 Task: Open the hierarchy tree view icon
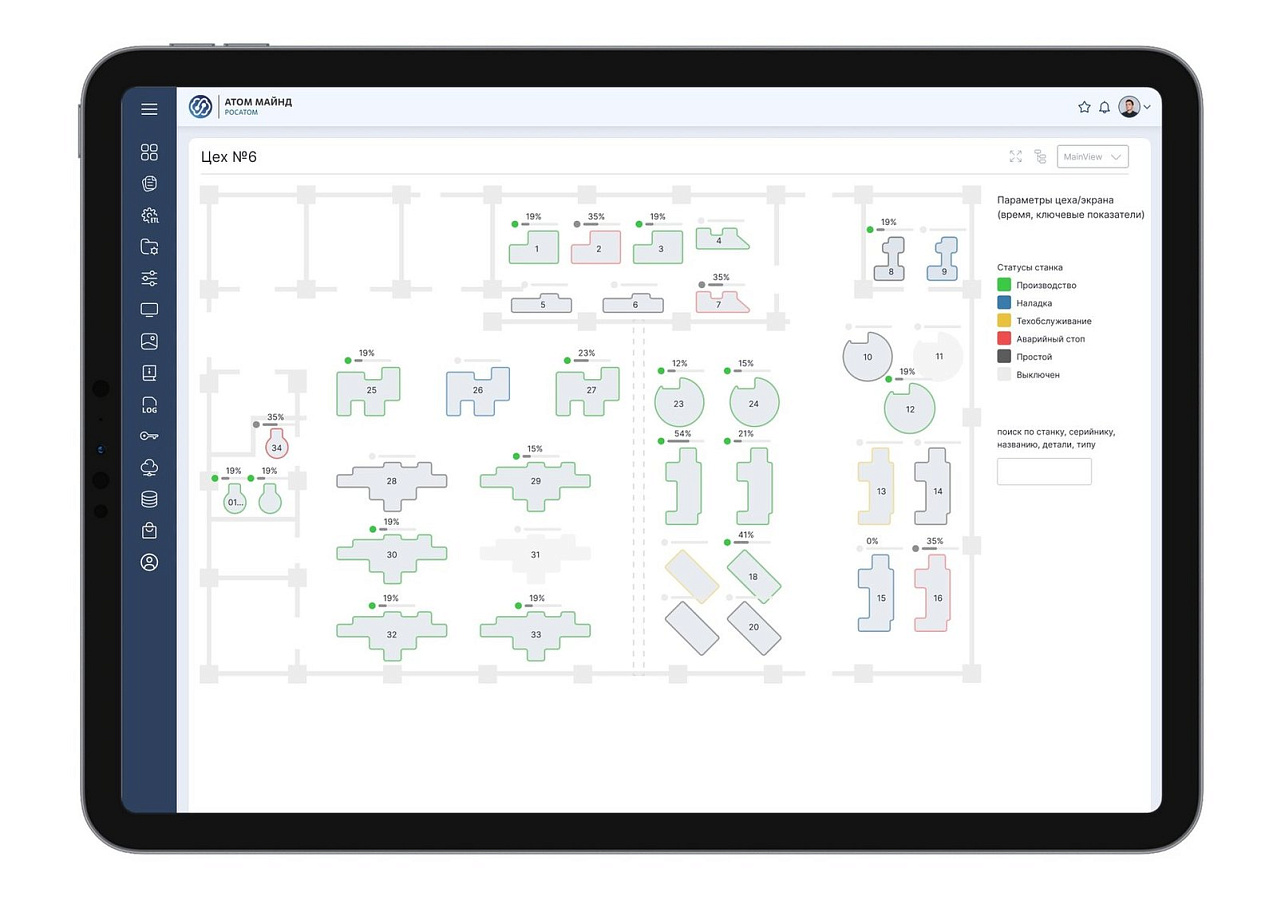pos(1040,157)
